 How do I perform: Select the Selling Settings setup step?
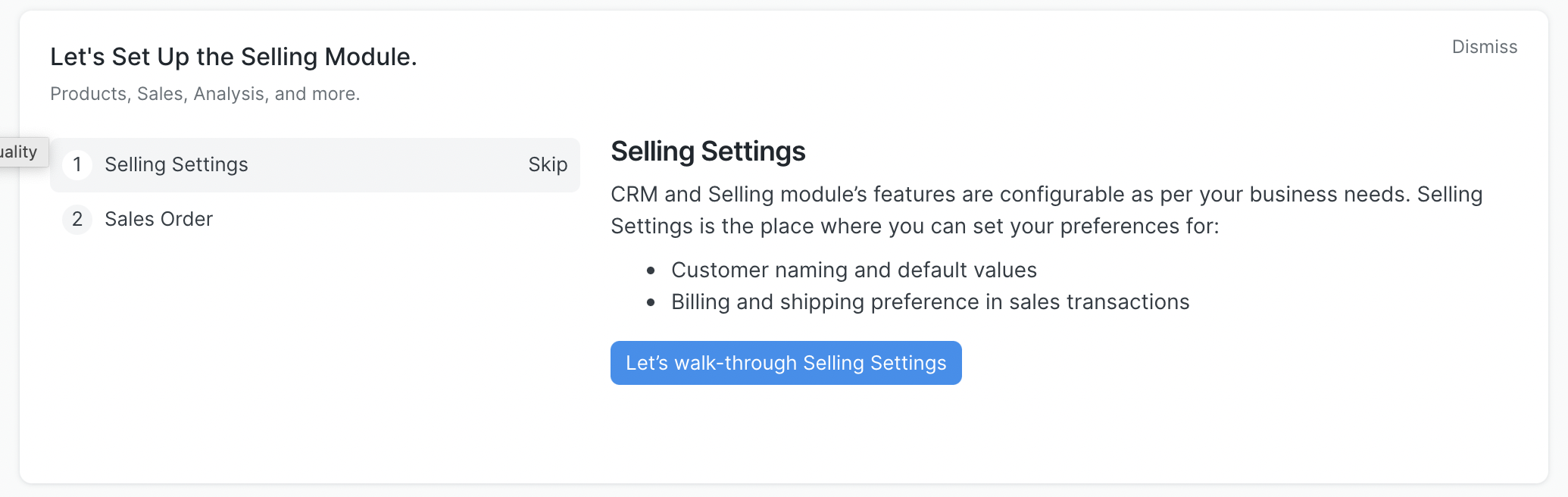(176, 164)
